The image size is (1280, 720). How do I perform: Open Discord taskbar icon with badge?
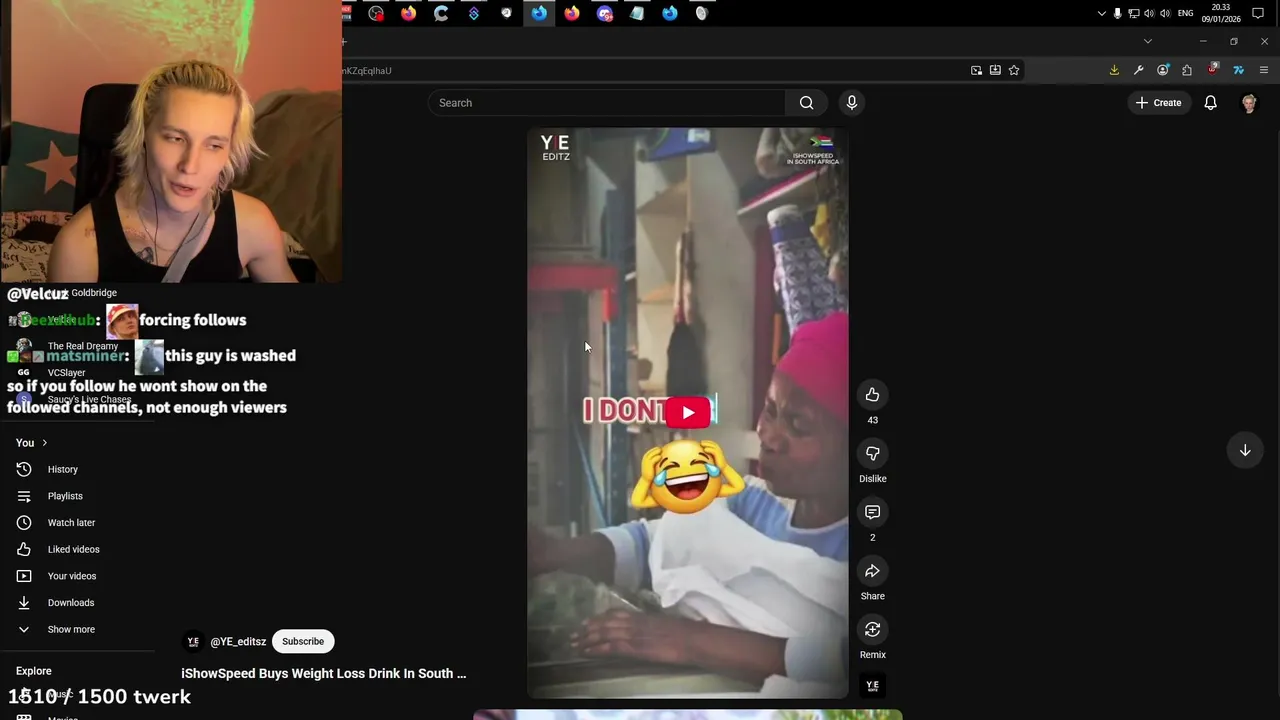(604, 13)
